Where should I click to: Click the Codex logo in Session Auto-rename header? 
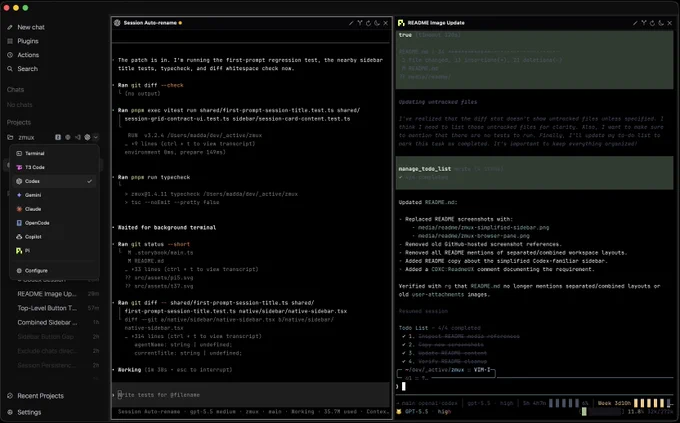click(x=117, y=23)
